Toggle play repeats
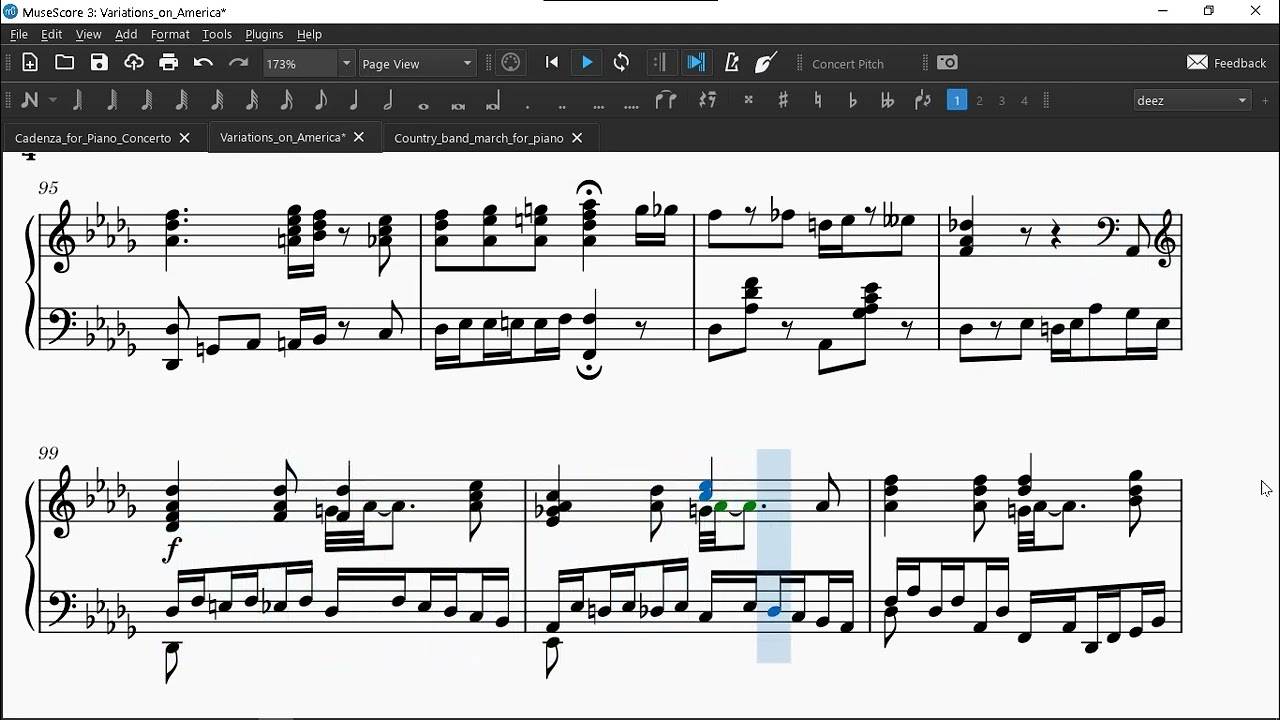The width and height of the screenshot is (1280, 720). pos(659,63)
